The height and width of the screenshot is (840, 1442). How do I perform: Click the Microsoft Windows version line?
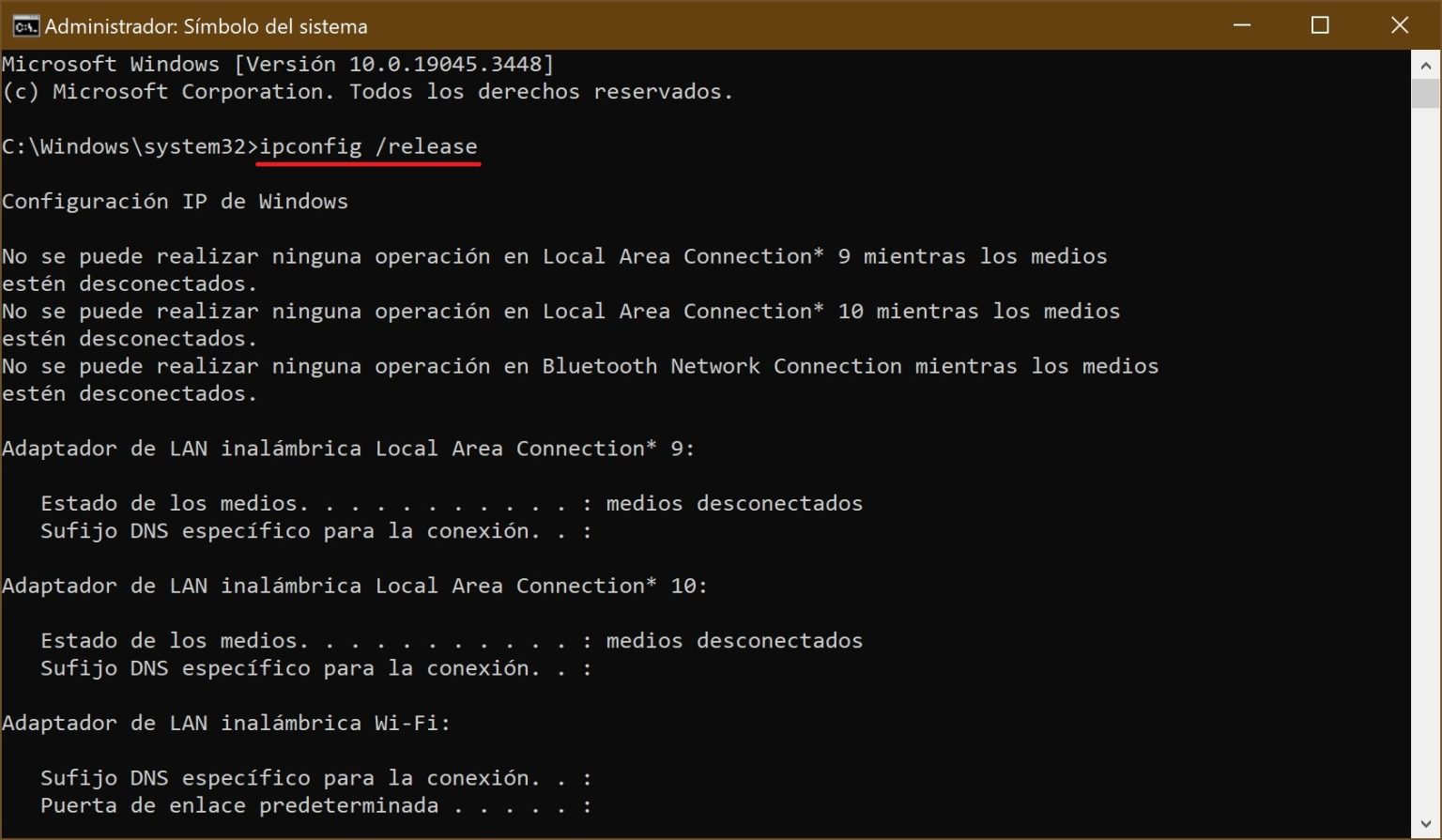click(277, 64)
